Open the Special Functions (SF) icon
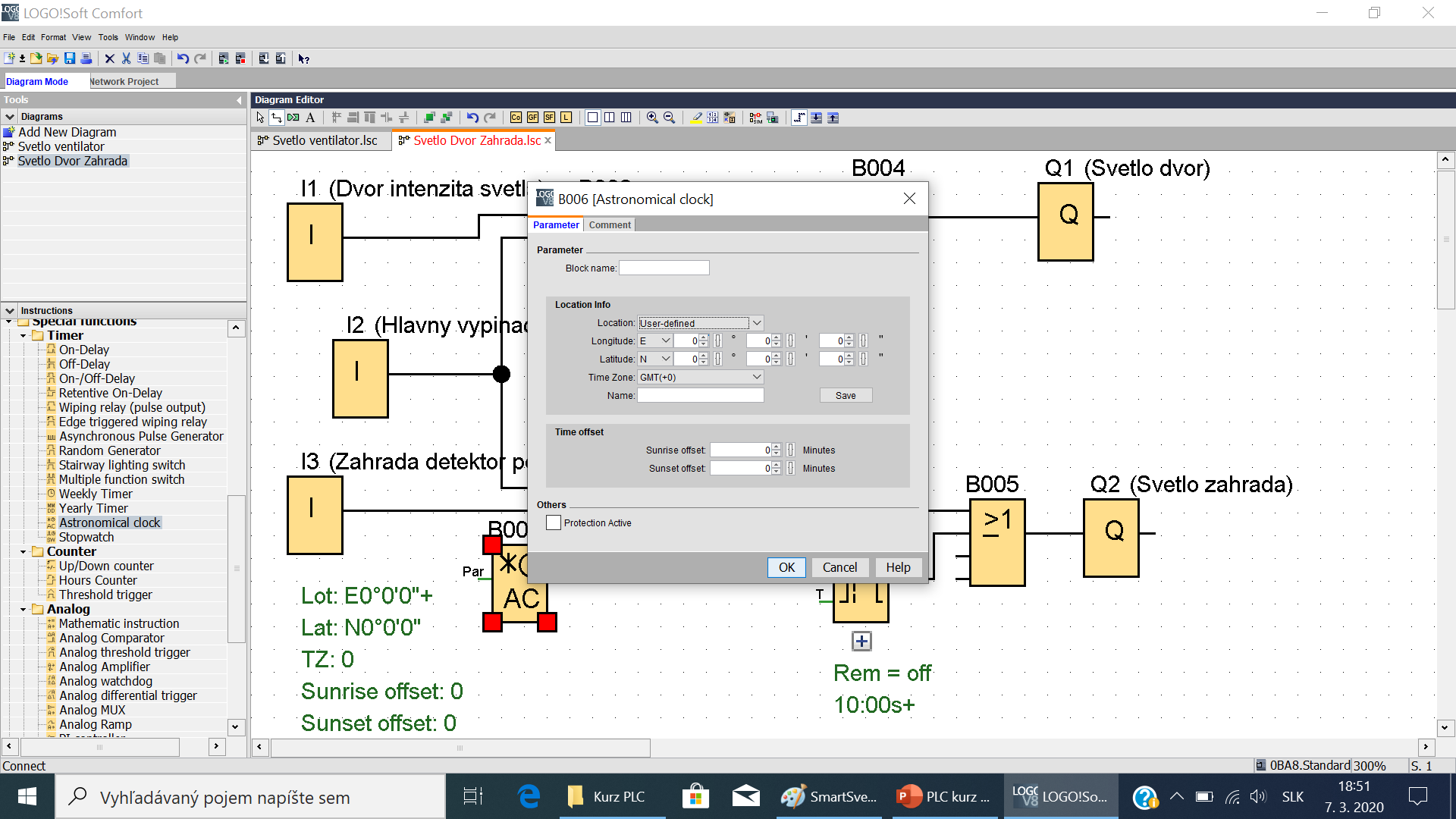Screen dimensions: 1456x819 549,118
